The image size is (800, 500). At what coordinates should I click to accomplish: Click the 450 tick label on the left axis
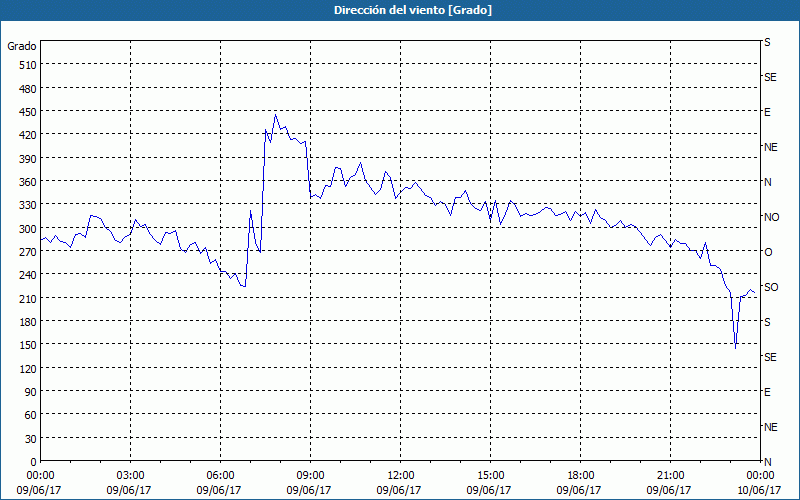(28, 112)
